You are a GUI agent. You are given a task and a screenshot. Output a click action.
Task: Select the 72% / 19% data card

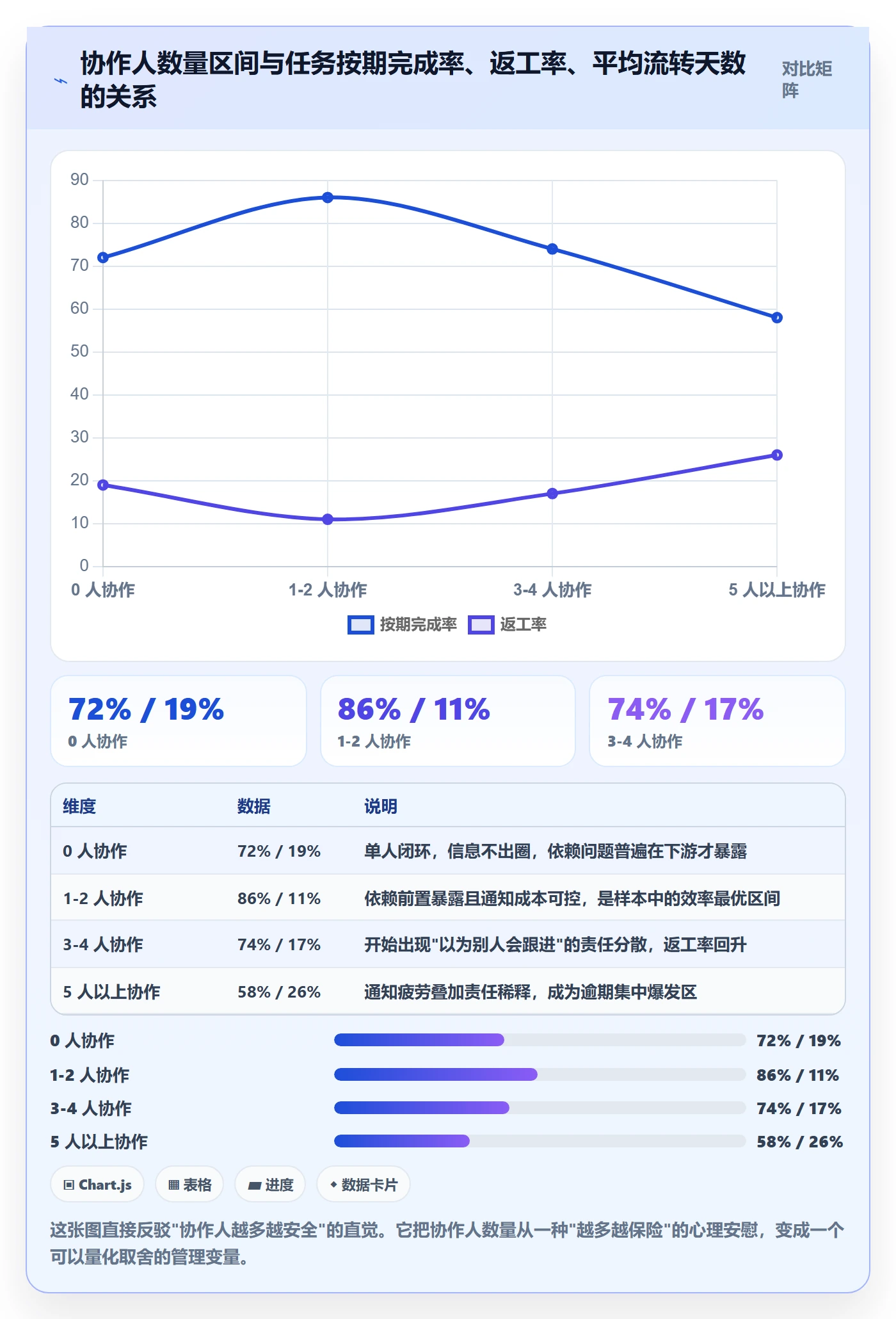tap(179, 721)
